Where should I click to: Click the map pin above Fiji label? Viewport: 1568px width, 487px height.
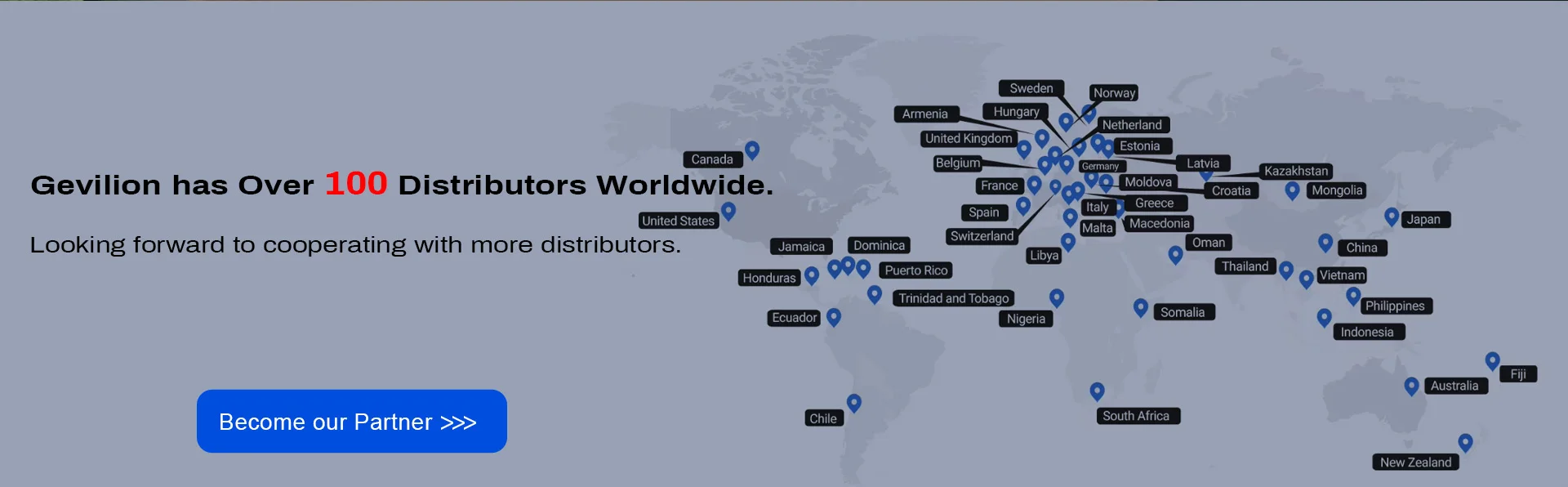1492,361
